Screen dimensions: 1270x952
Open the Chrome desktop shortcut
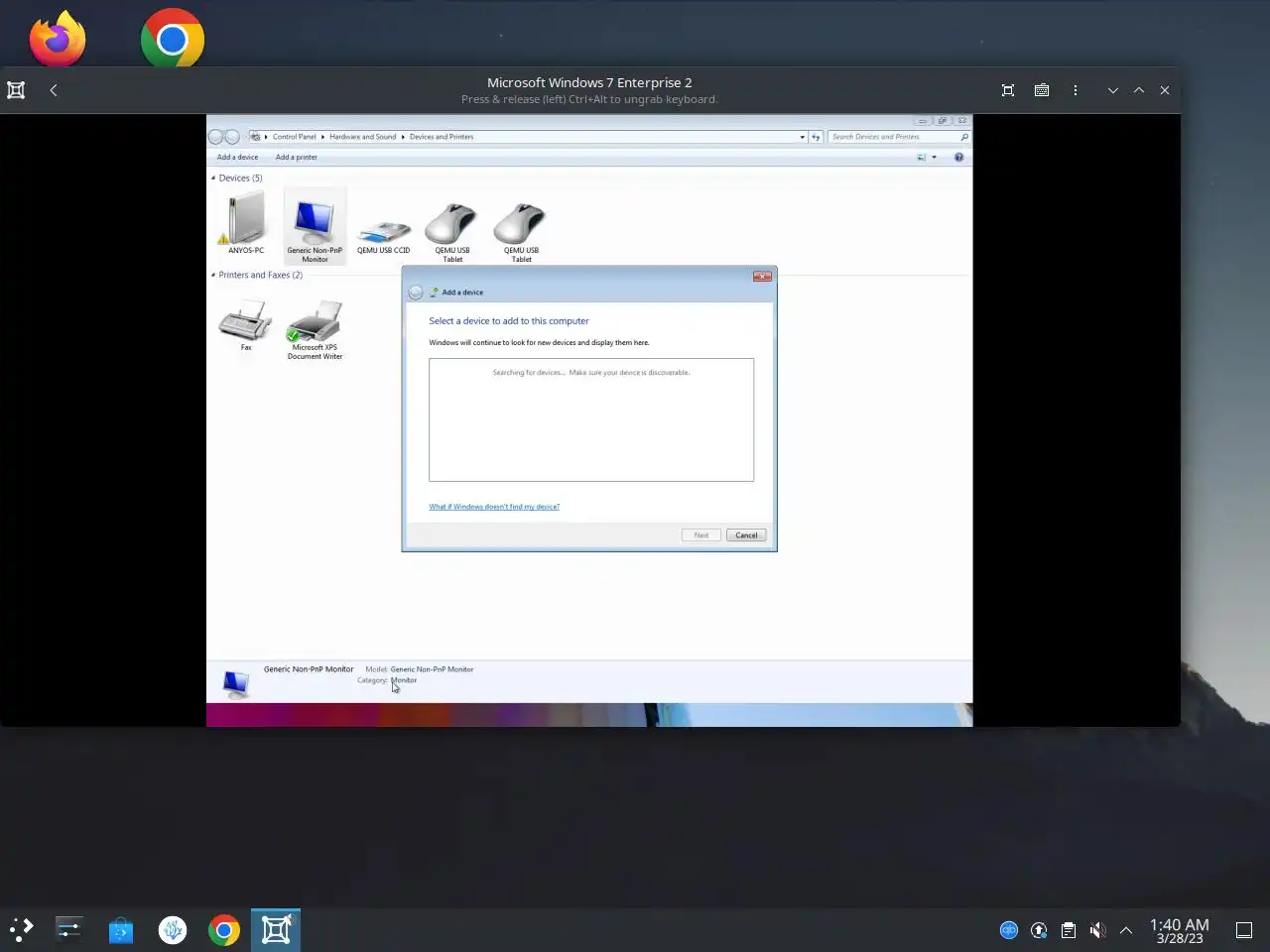[173, 39]
